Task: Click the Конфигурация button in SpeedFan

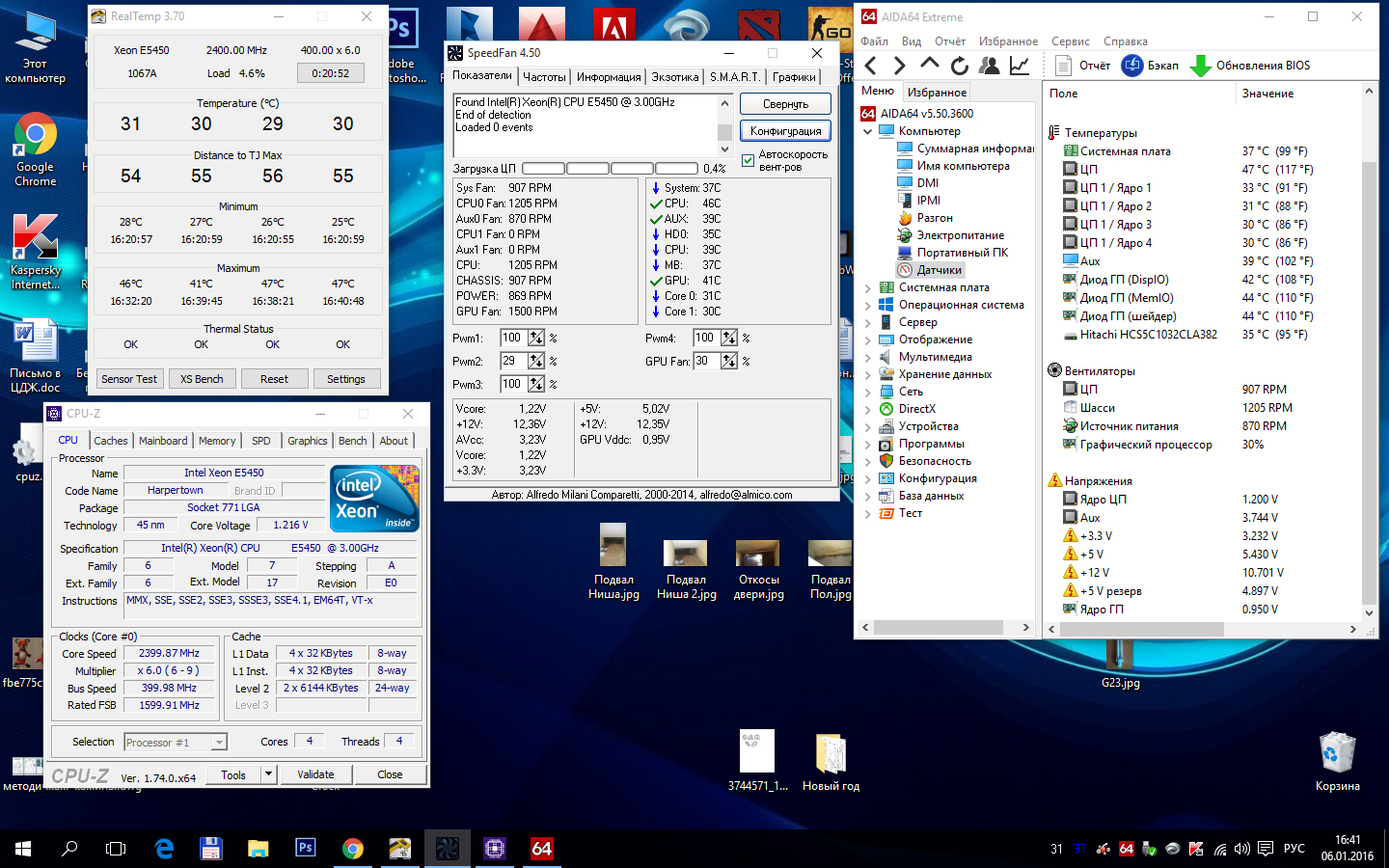Action: coord(785,131)
